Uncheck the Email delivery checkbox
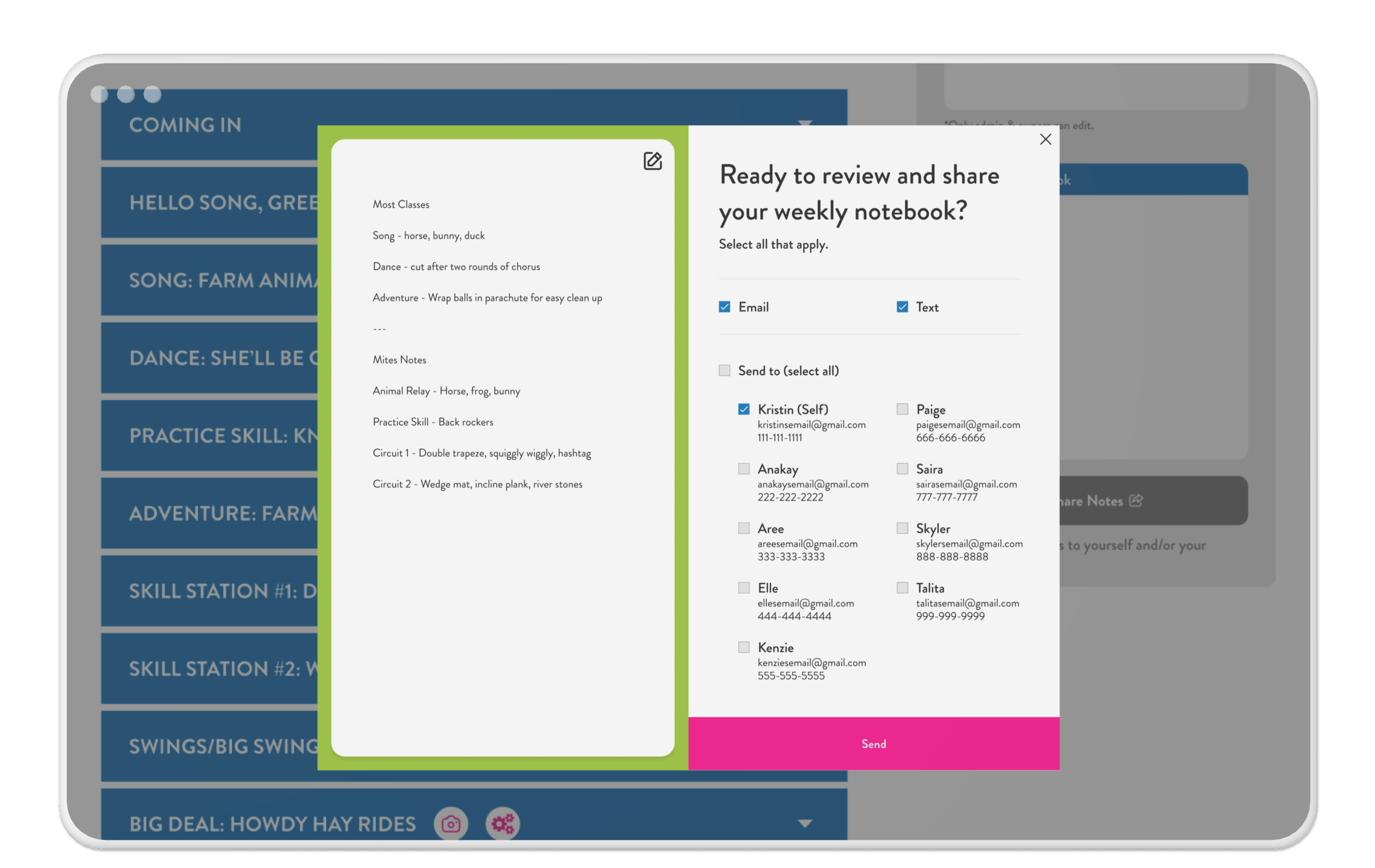1375x868 pixels. (724, 307)
